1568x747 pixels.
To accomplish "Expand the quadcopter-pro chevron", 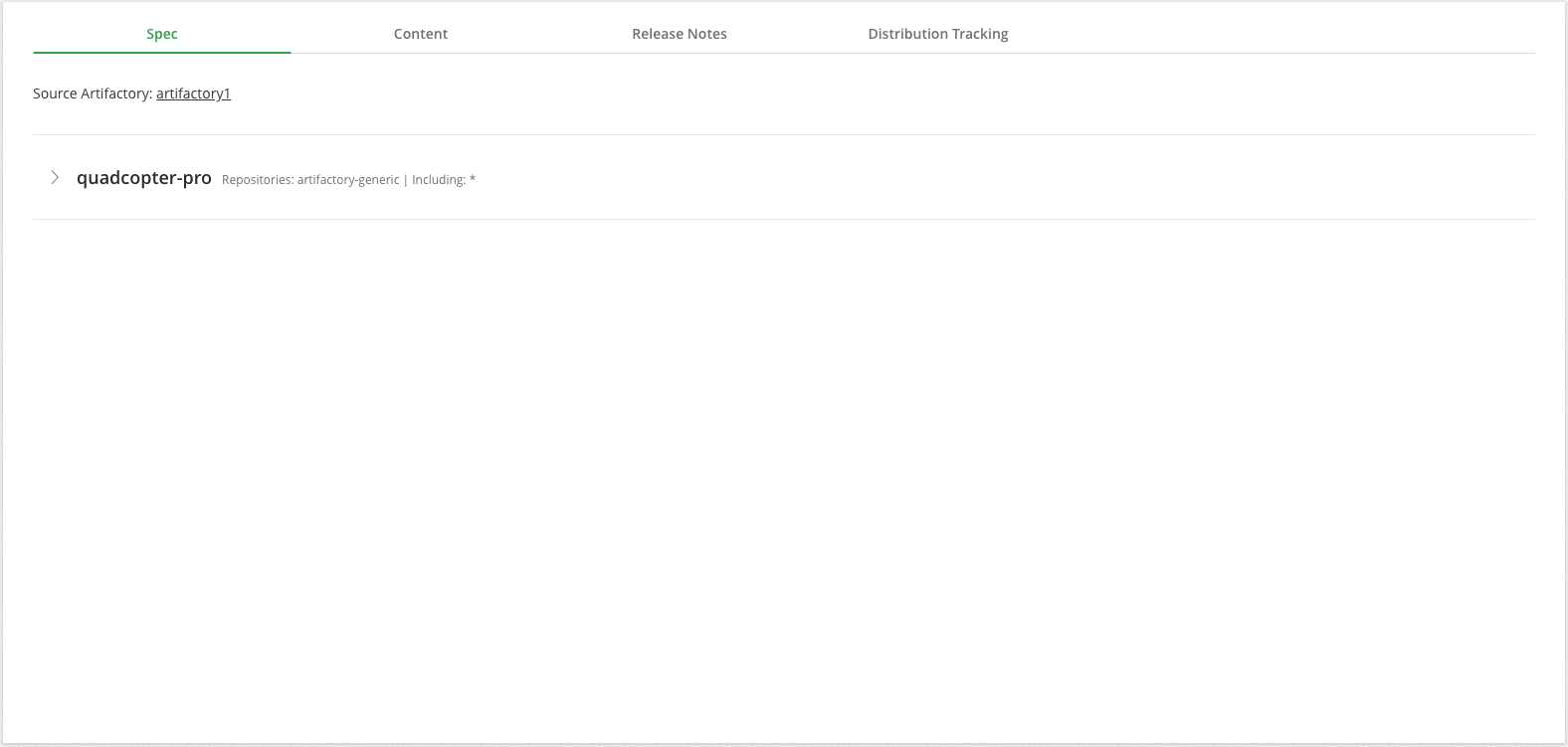I will point(55,177).
